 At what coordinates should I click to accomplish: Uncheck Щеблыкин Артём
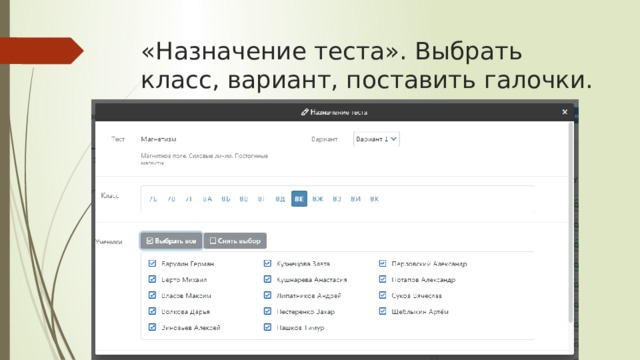(382, 311)
